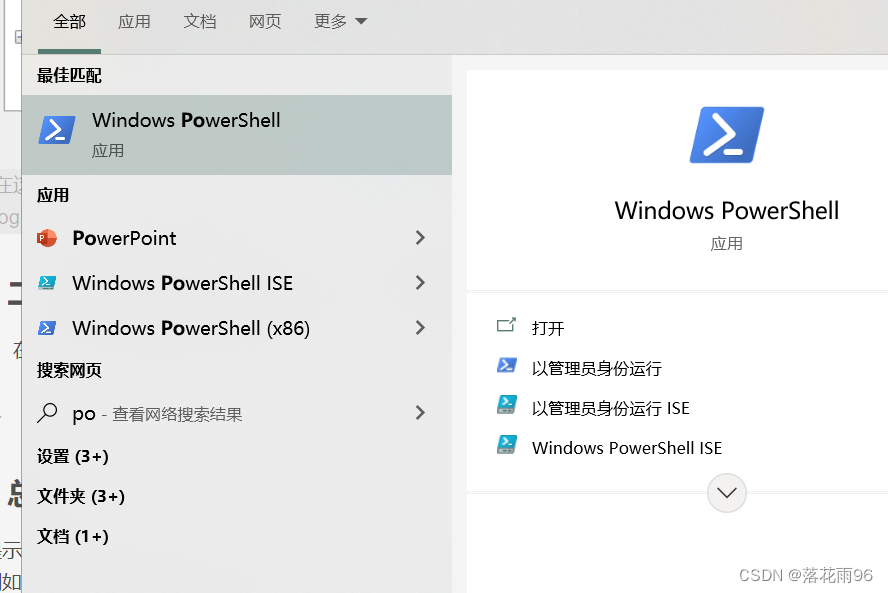
Task: Switch to the 应用 tab
Action: (134, 22)
